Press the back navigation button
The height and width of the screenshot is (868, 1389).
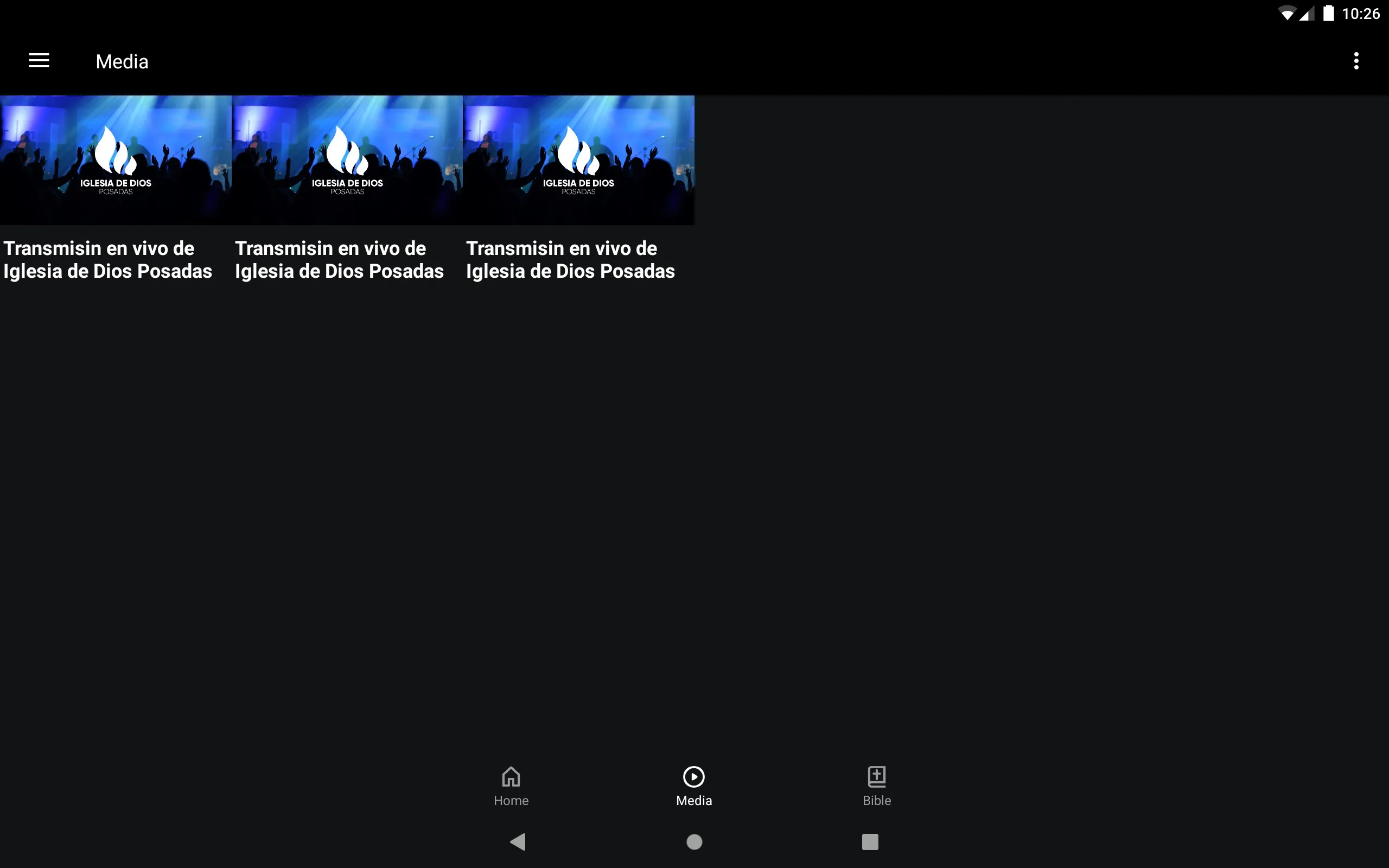tap(518, 842)
